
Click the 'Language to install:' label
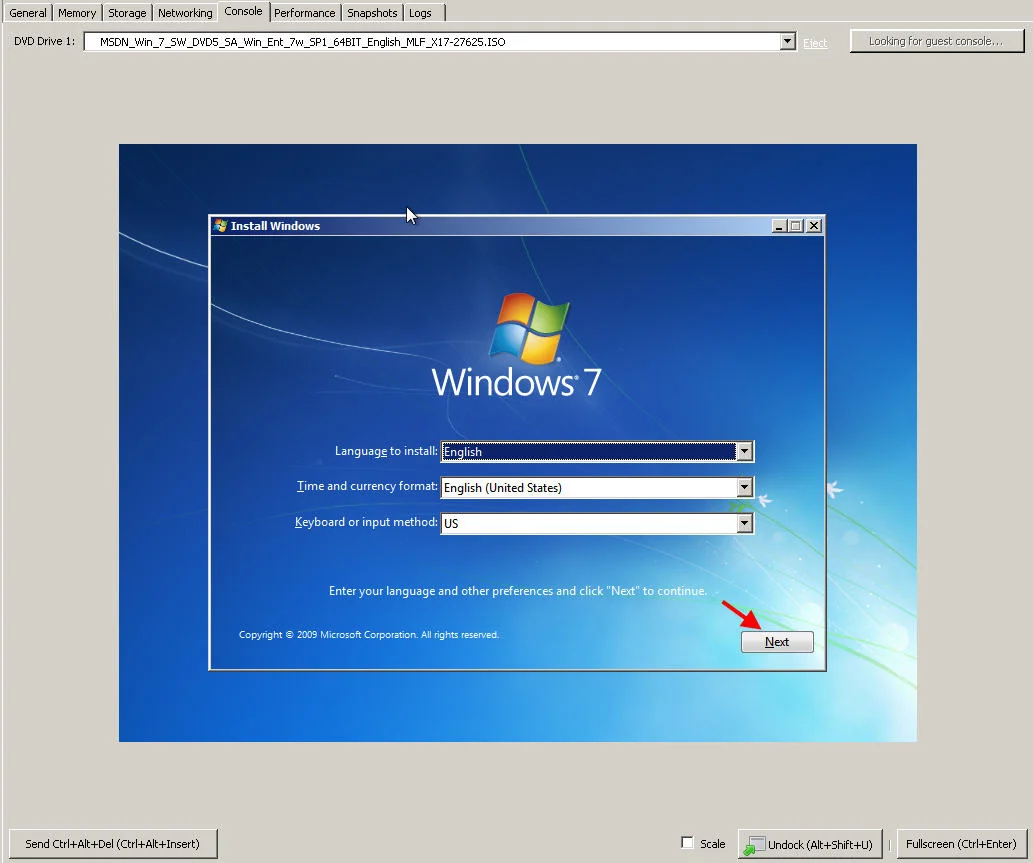[x=386, y=451]
